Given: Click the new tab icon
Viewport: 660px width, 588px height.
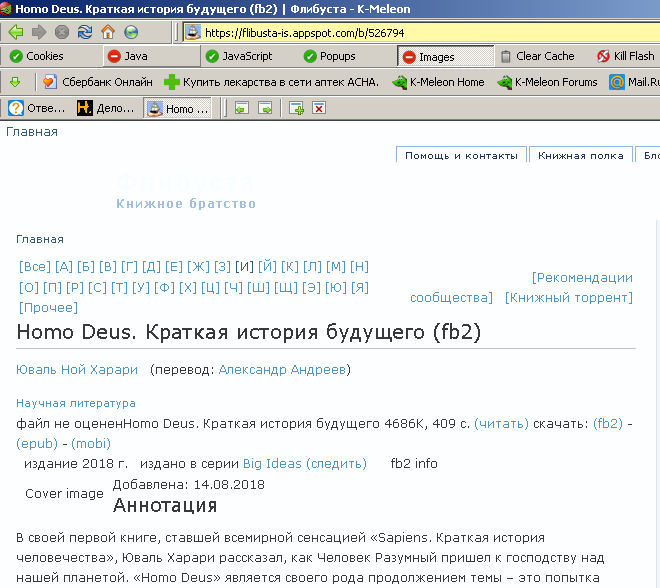Looking at the screenshot, I should click(x=296, y=108).
